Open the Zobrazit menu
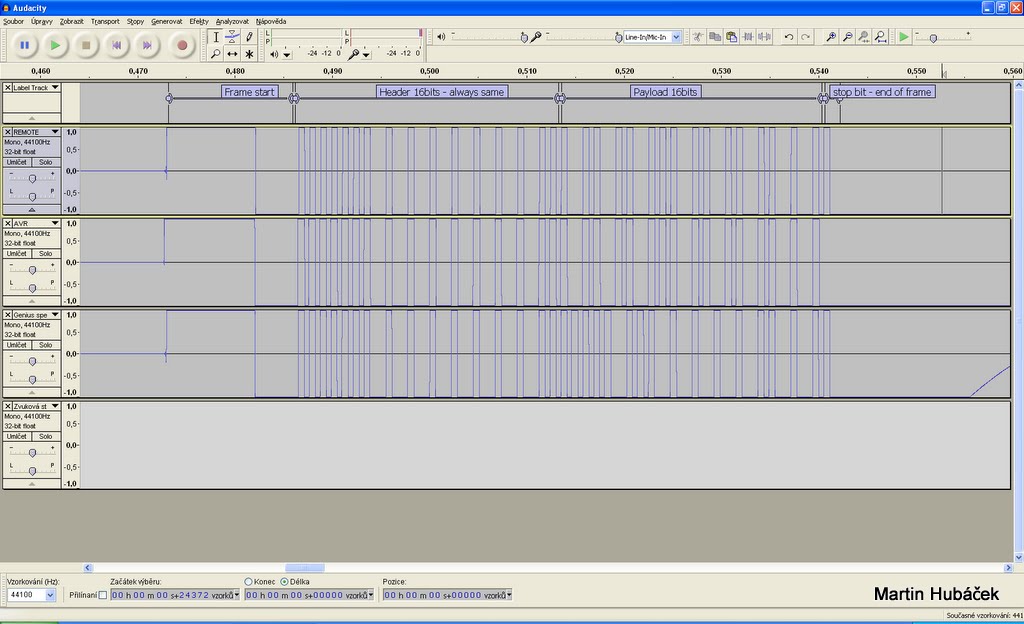This screenshot has width=1024, height=624. 71,22
